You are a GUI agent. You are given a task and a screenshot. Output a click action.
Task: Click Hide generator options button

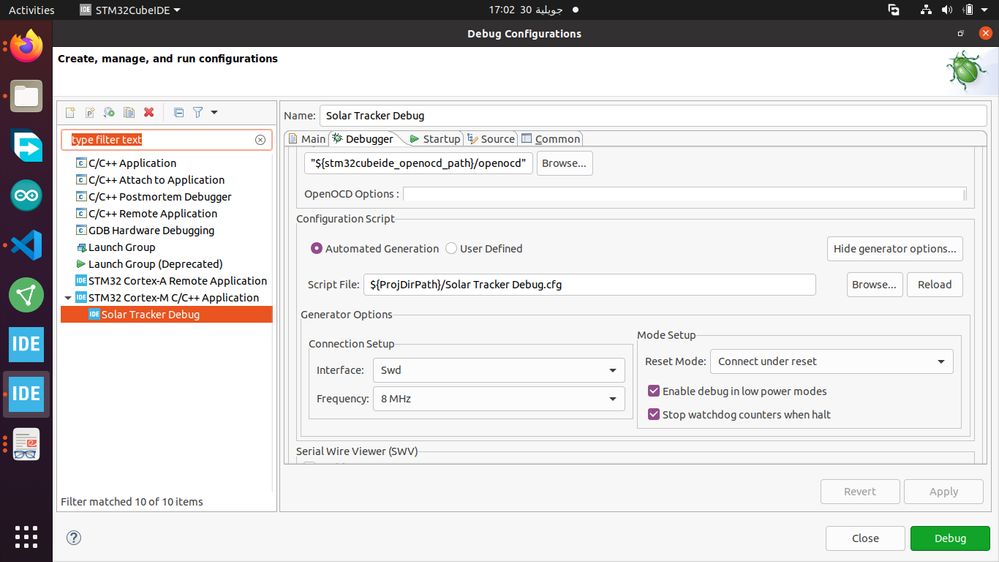895,249
